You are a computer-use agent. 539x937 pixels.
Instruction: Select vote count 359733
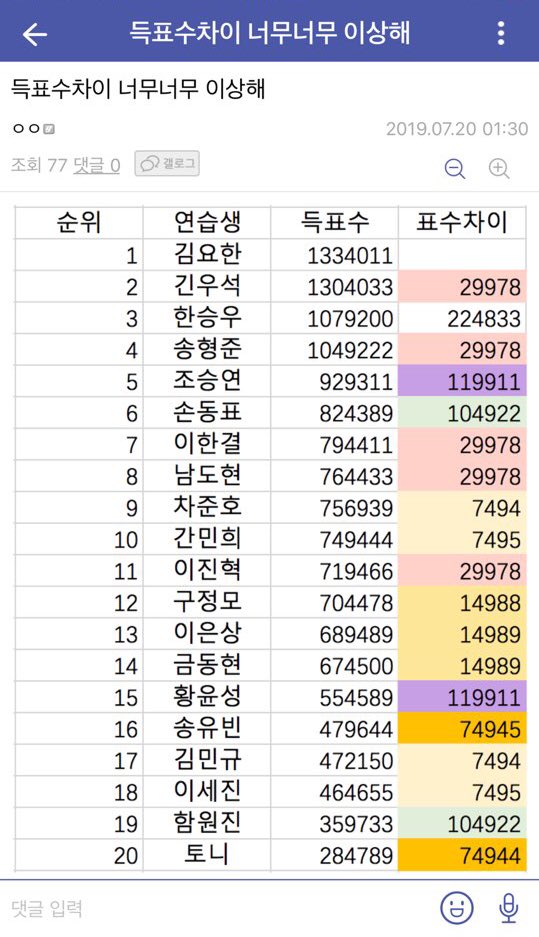pyautogui.click(x=356, y=826)
